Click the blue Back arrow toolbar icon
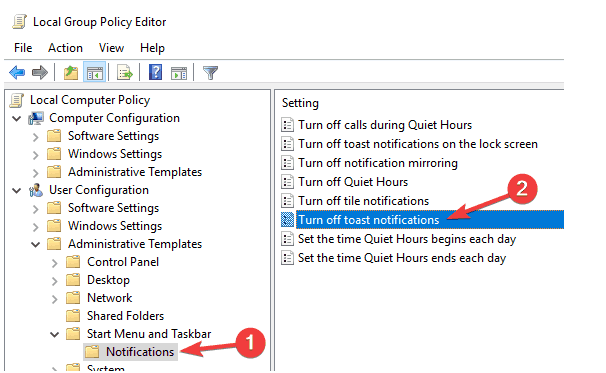The image size is (606, 373). [17, 72]
